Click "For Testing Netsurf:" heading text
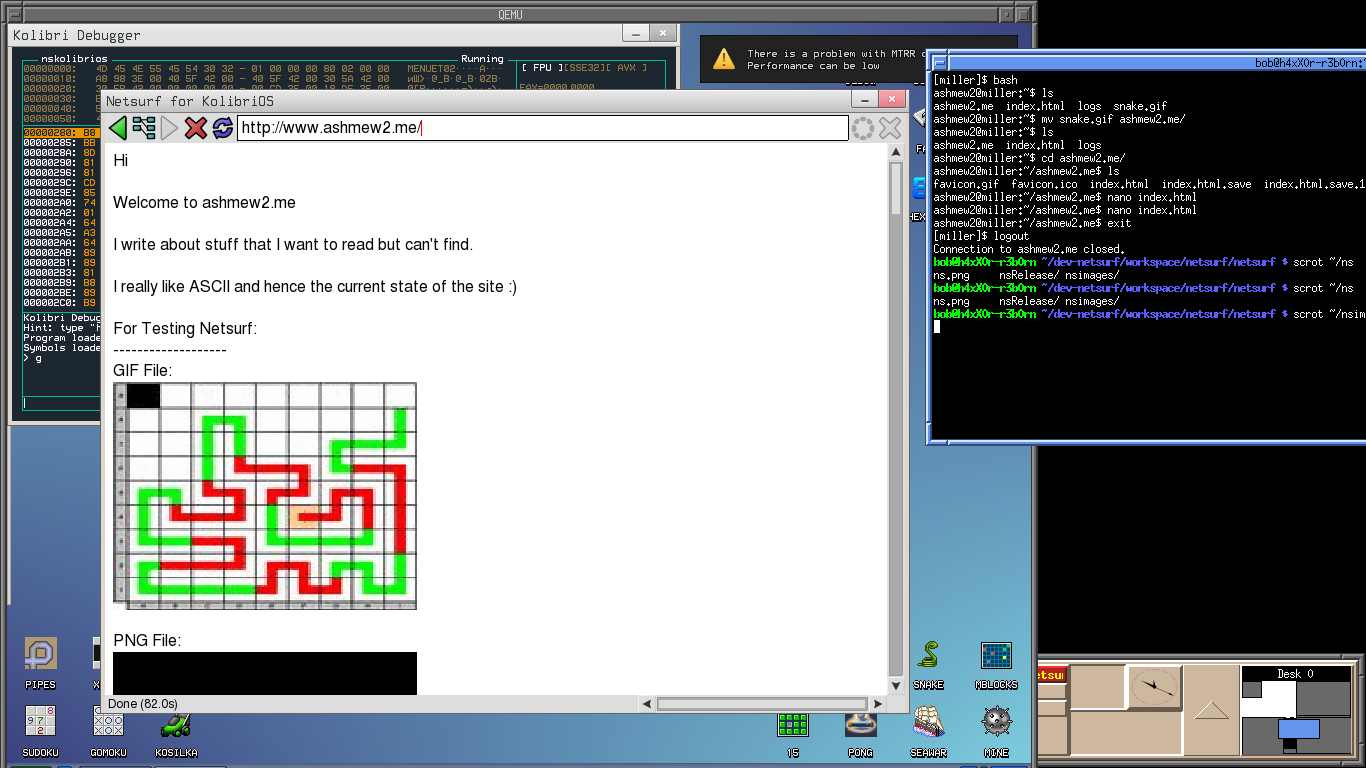Viewport: 1366px width, 768px height. point(185,328)
